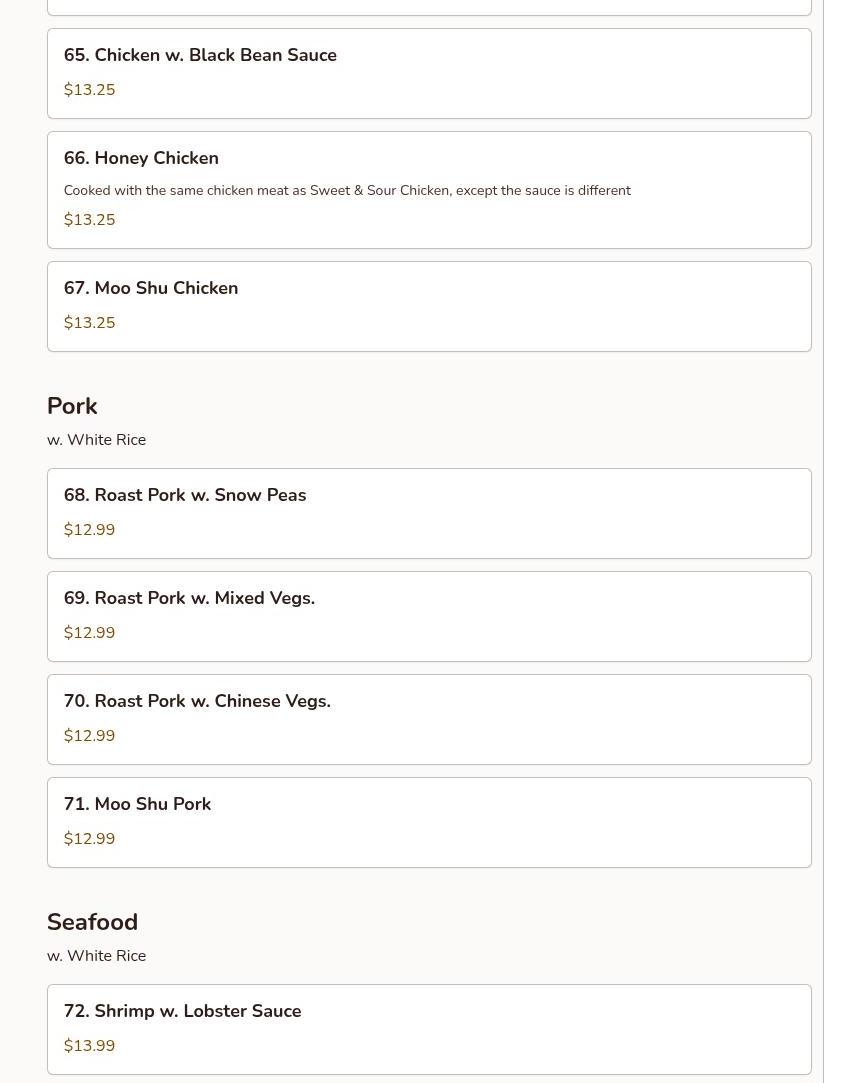The width and height of the screenshot is (844, 1083).
Task: Select 65. Chicken w. Black Bean Sauce
Action: pos(429,73)
